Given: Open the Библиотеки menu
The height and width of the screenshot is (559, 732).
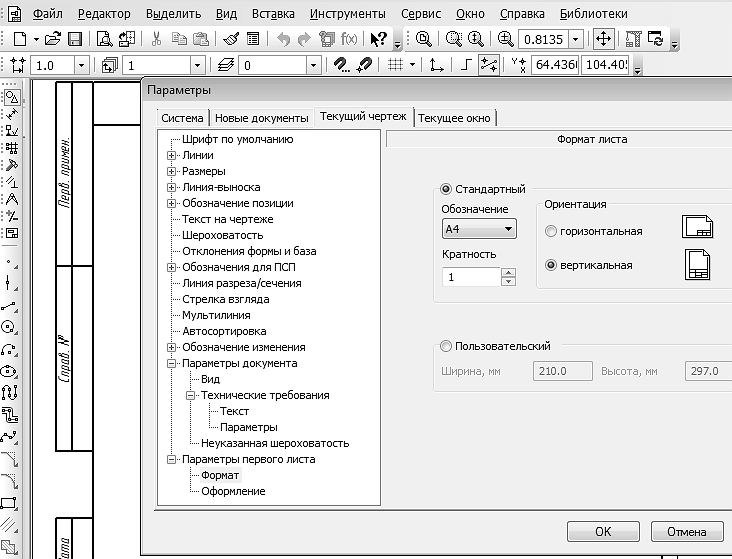Looking at the screenshot, I should 593,14.
